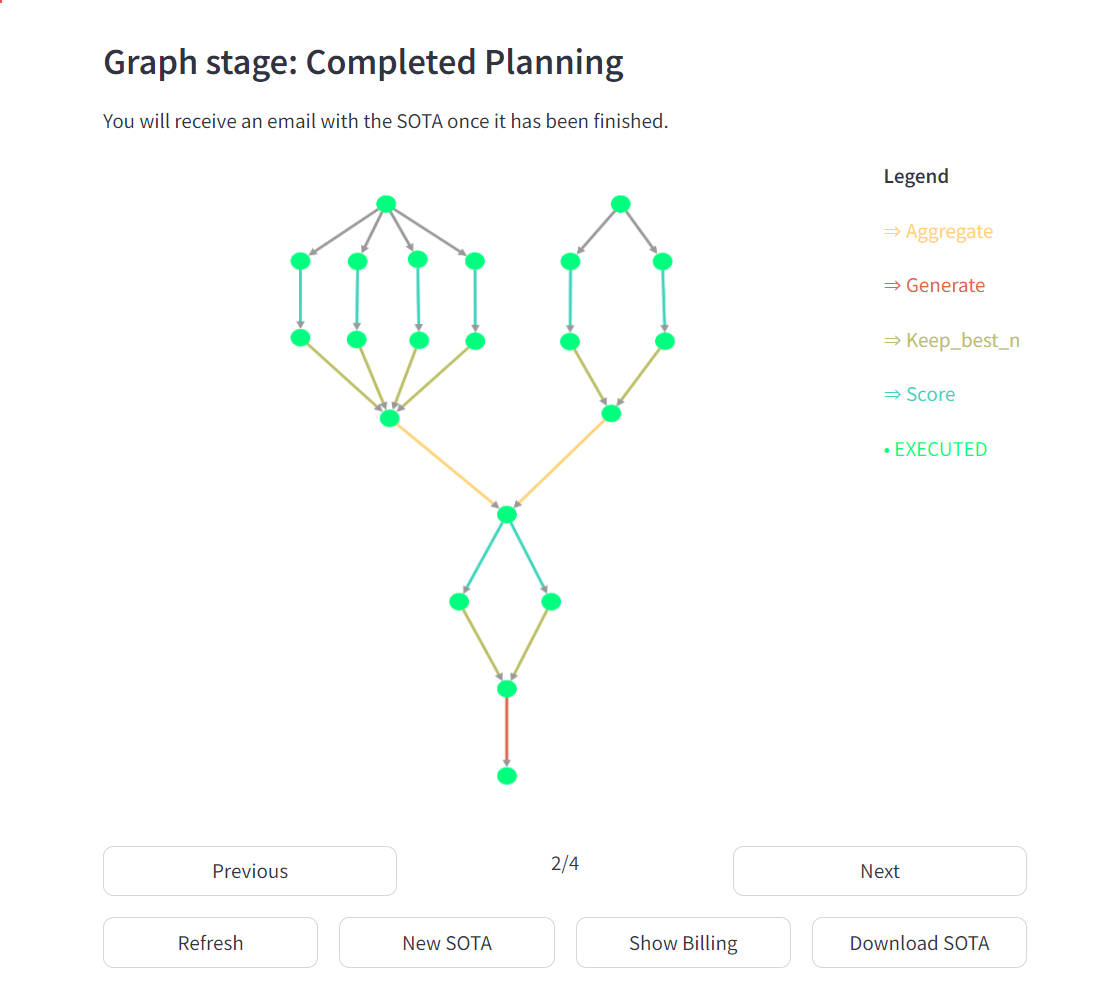Click the red Generate edge line
The image size is (1114, 993).
pos(507,732)
